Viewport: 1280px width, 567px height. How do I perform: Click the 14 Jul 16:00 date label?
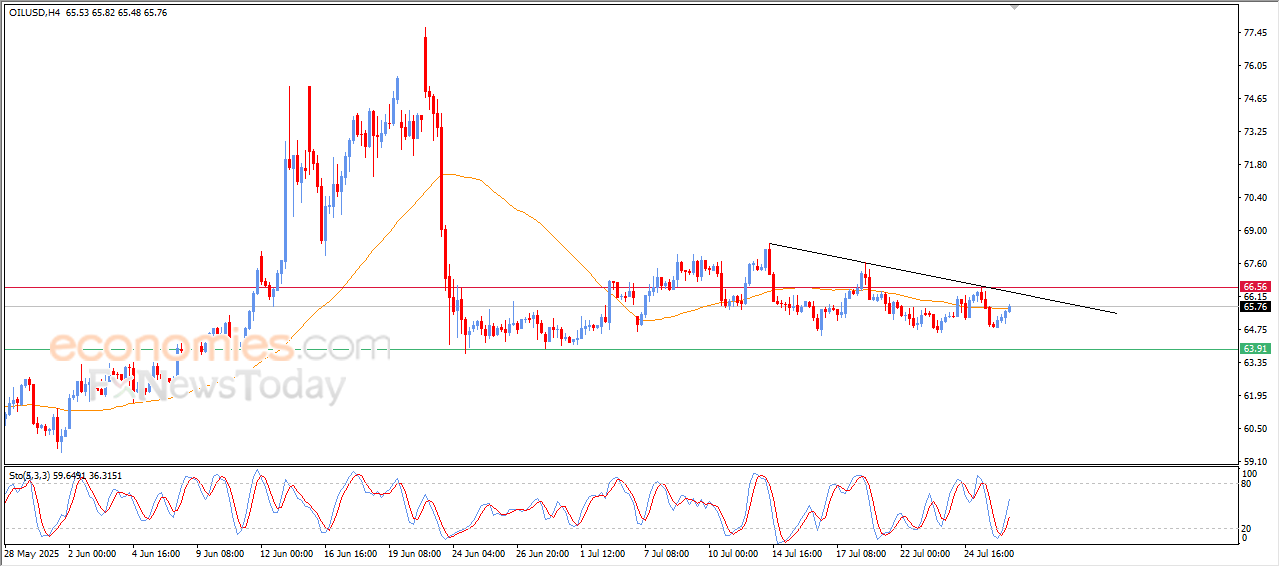[x=797, y=553]
